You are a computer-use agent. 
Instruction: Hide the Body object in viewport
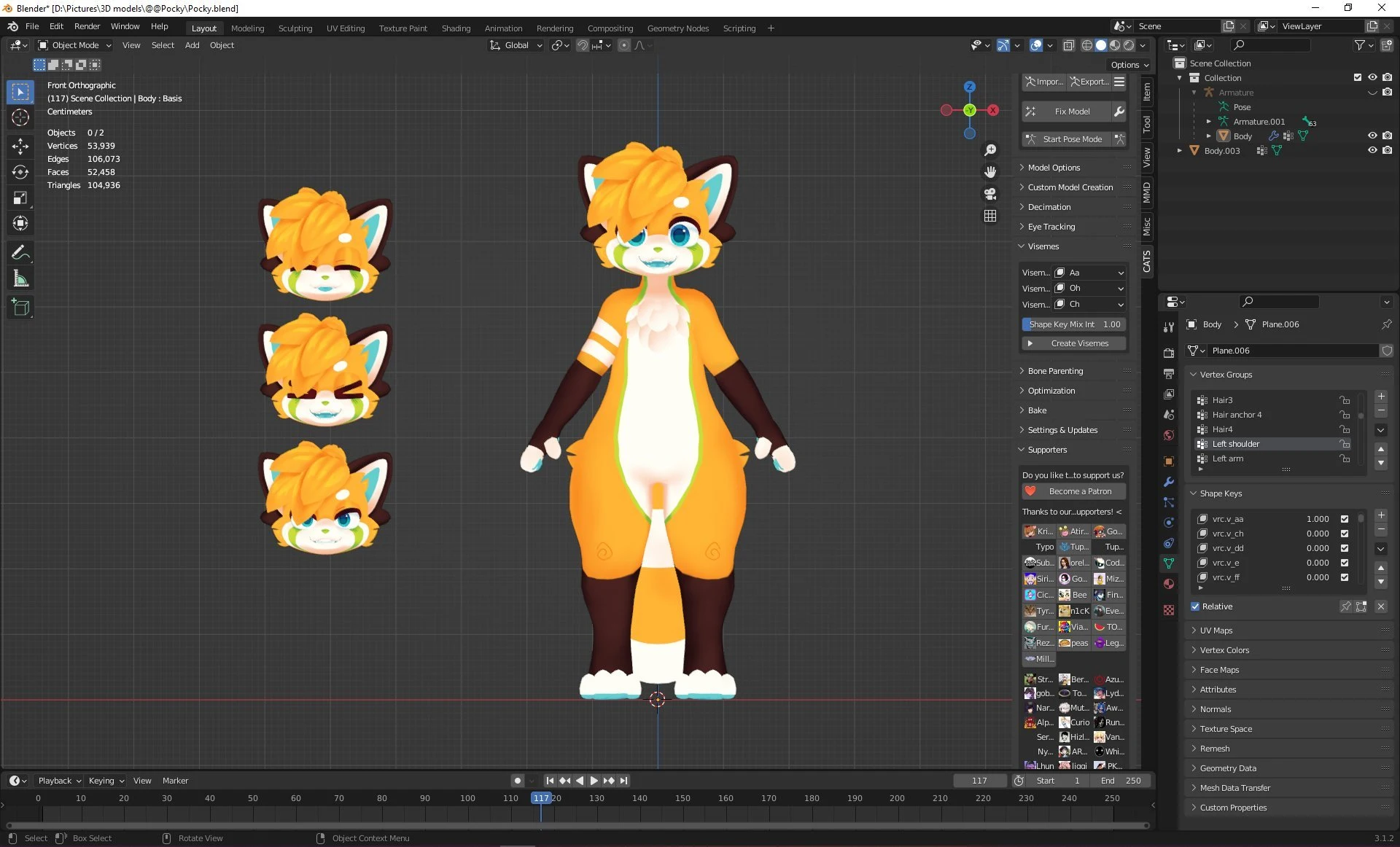[x=1372, y=136]
